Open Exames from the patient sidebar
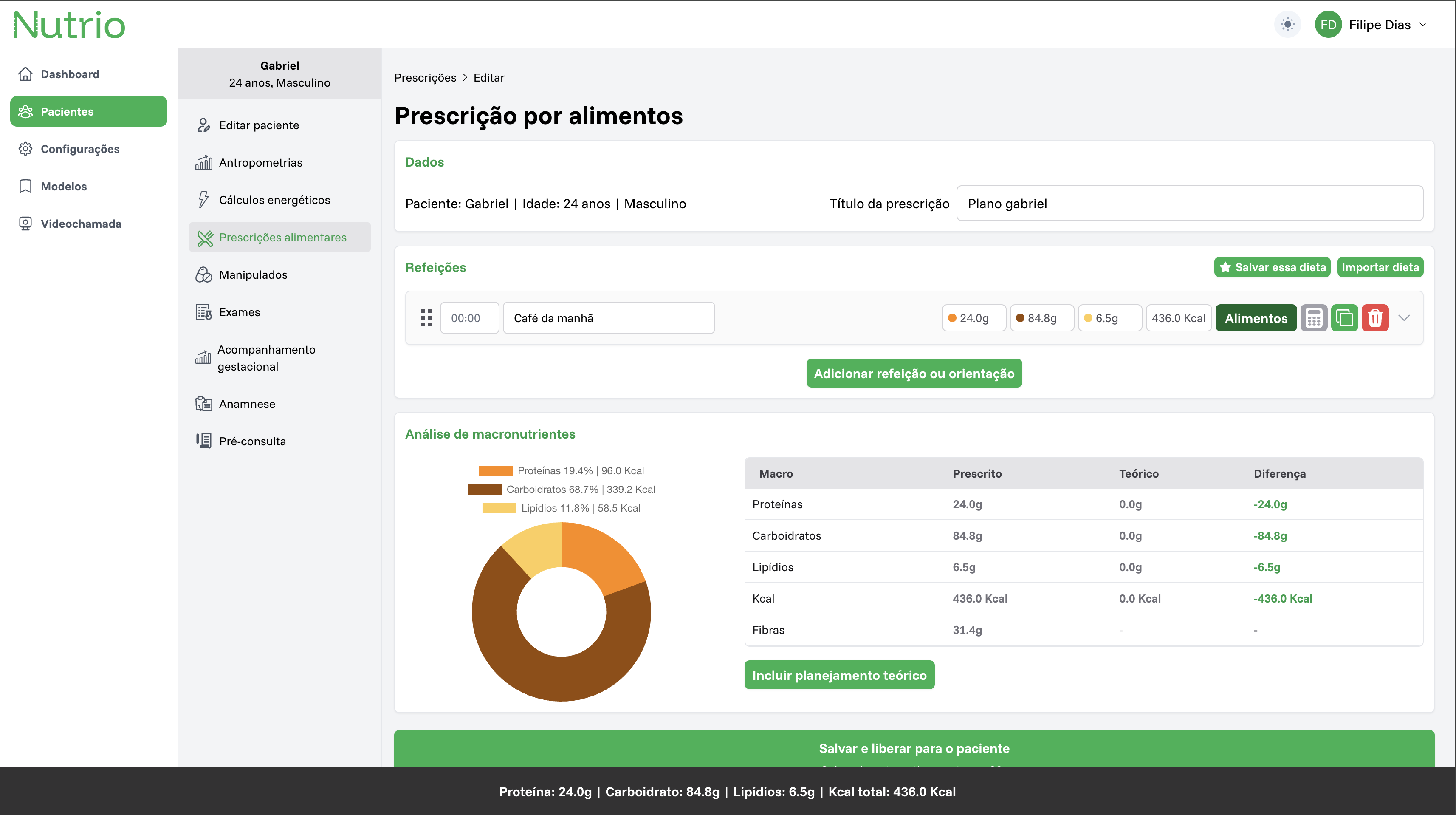The height and width of the screenshot is (815, 1456). pyautogui.click(x=239, y=312)
